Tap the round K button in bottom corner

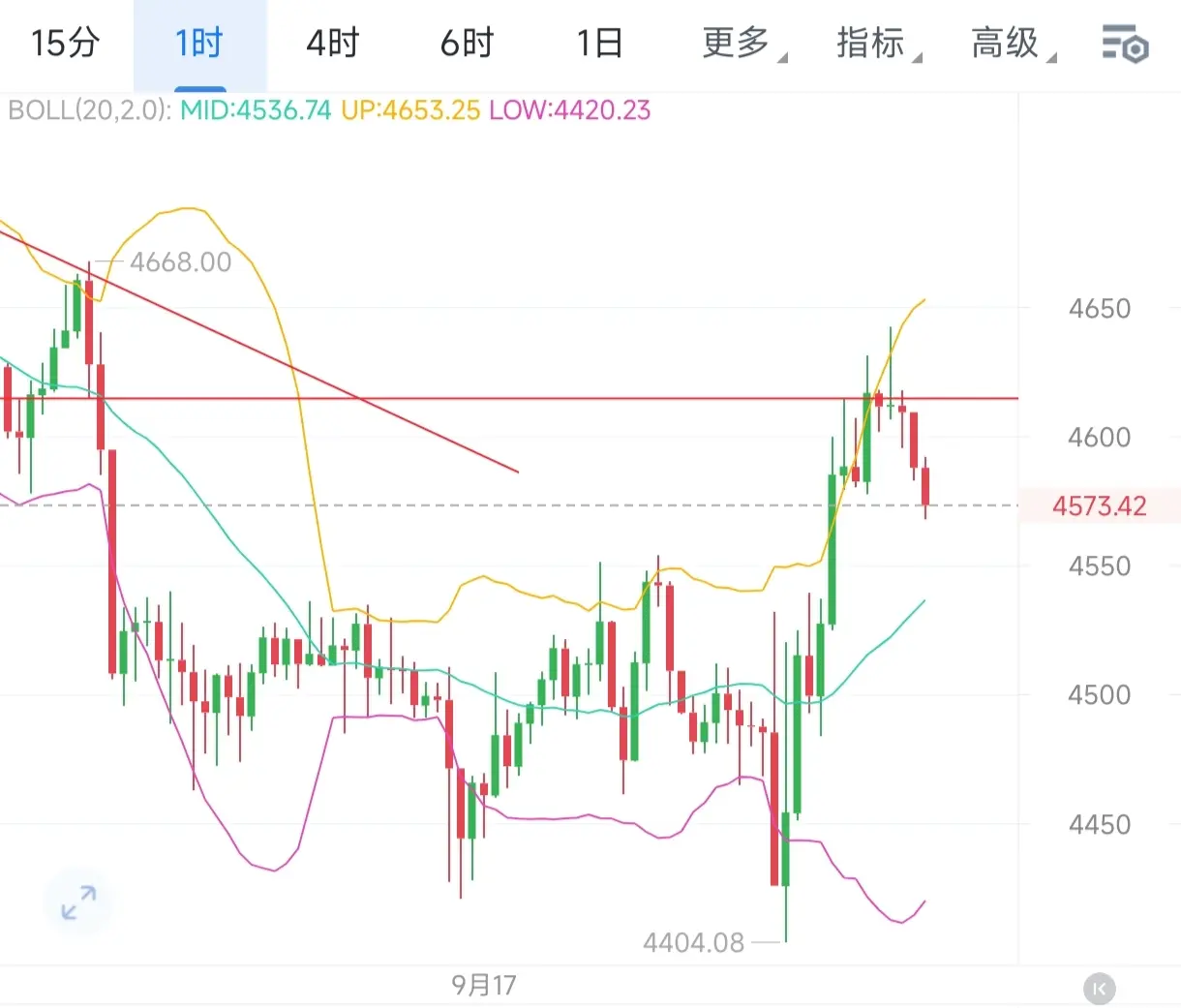[1099, 989]
